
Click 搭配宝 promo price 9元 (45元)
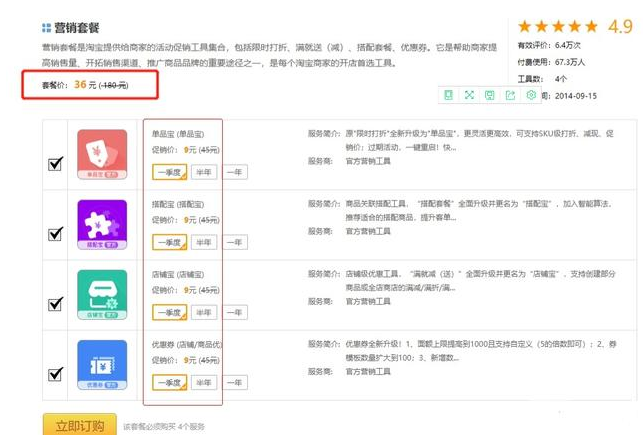point(186,220)
